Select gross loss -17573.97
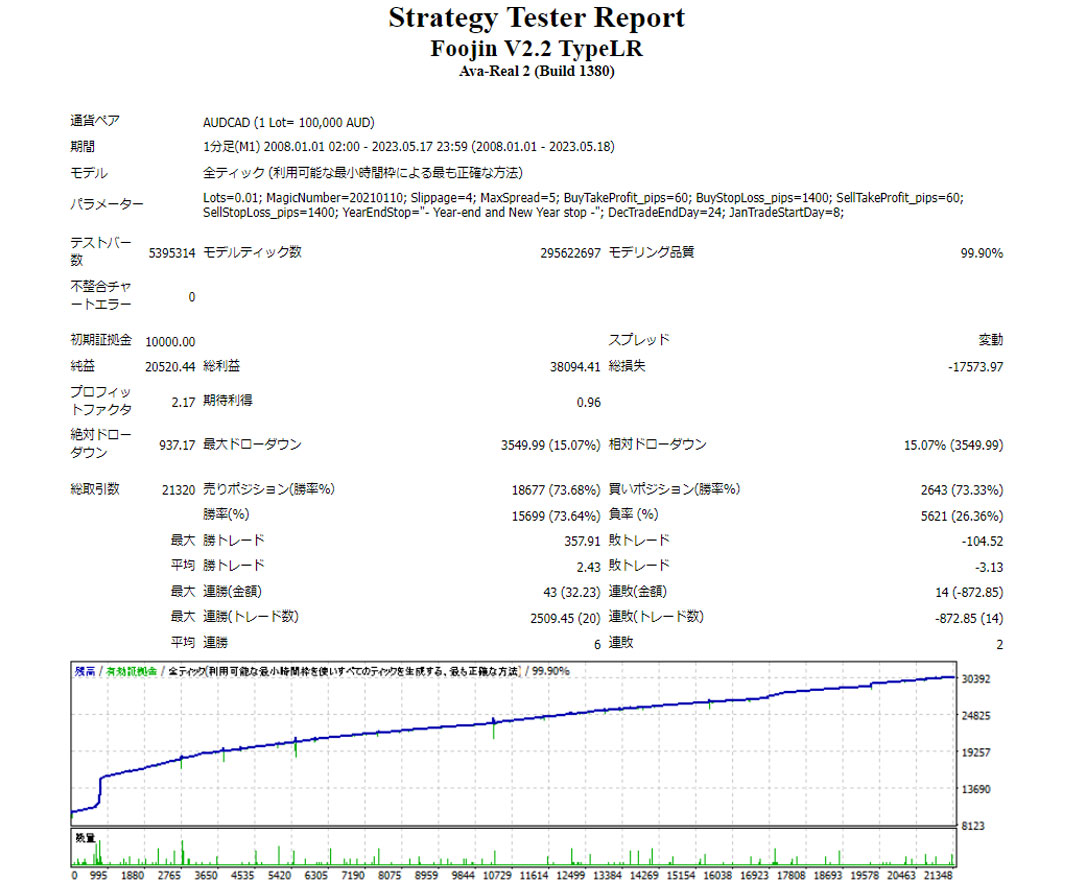 pos(975,367)
